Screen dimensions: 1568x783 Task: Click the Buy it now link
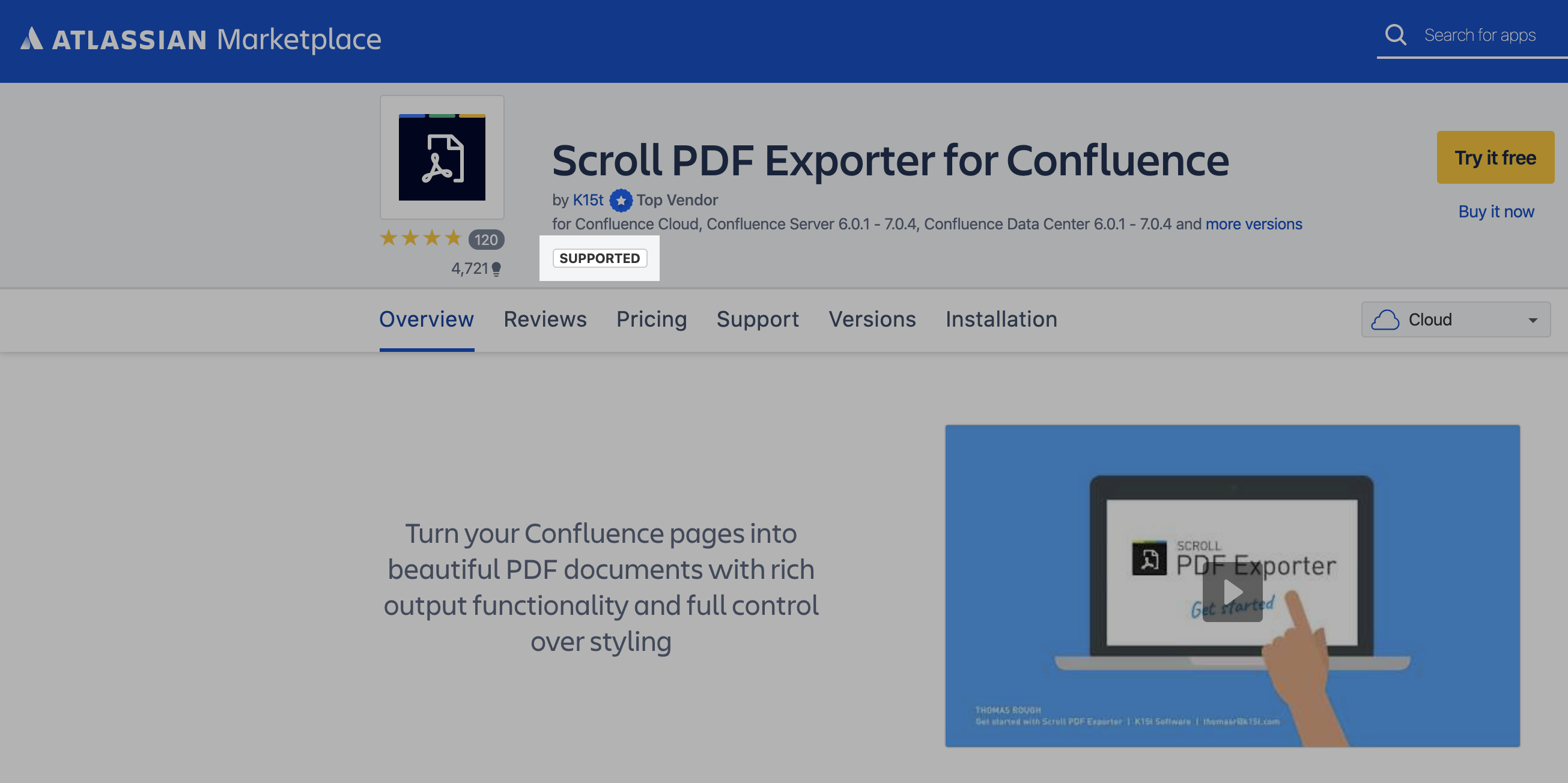point(1496,212)
